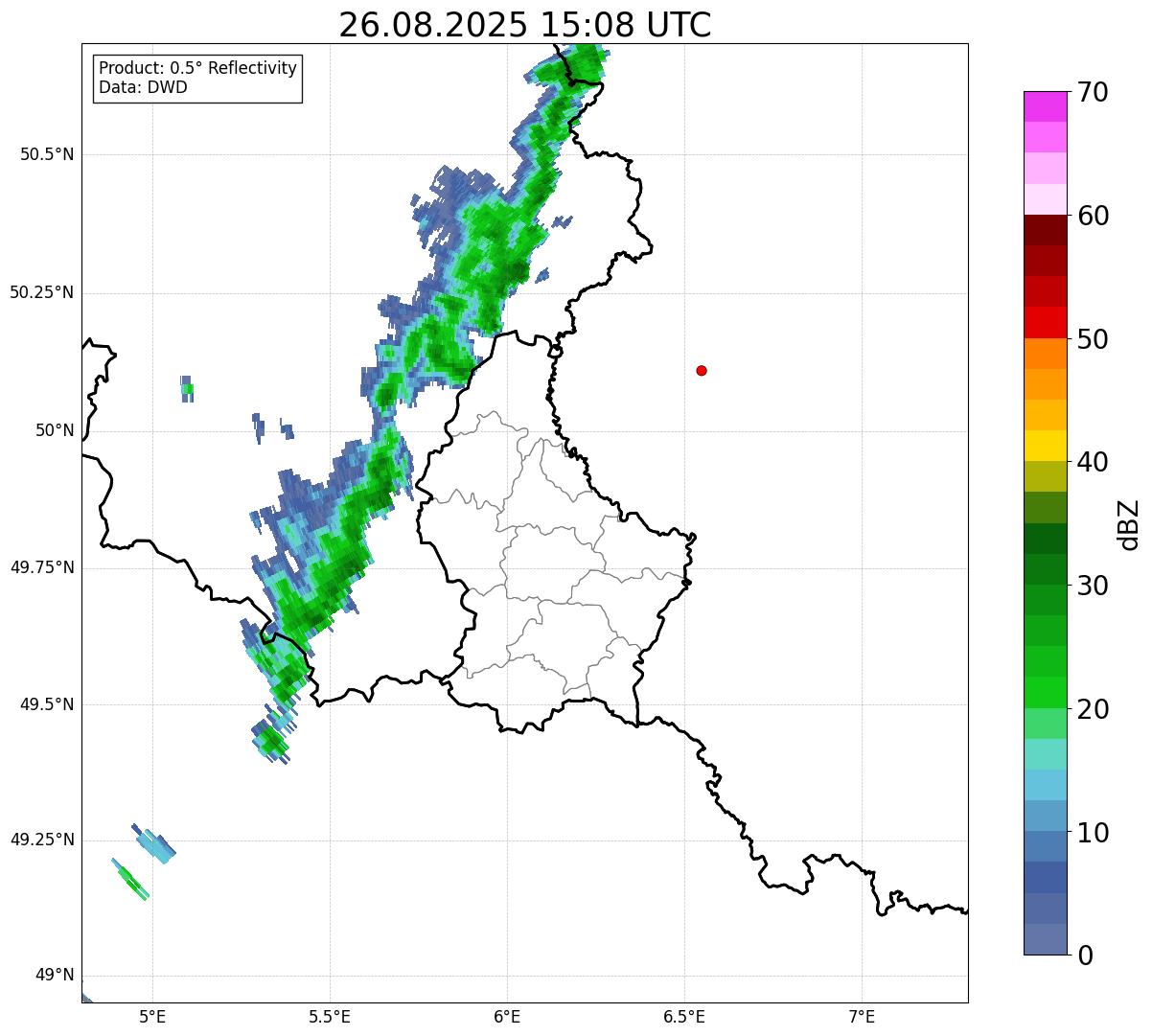
Task: Click the 5.5°E longitude label
Action: (x=330, y=1017)
